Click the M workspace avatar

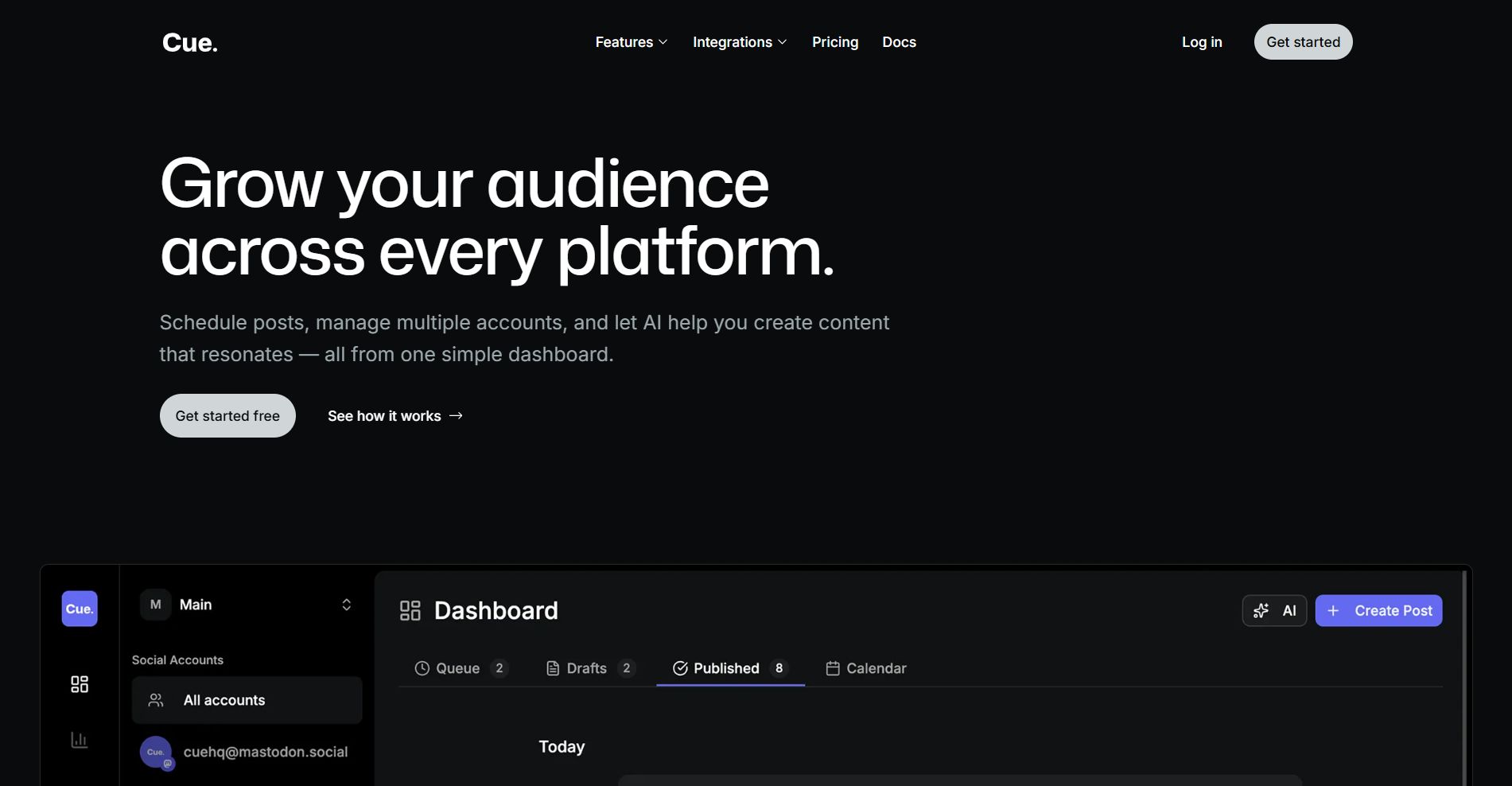pyautogui.click(x=156, y=605)
